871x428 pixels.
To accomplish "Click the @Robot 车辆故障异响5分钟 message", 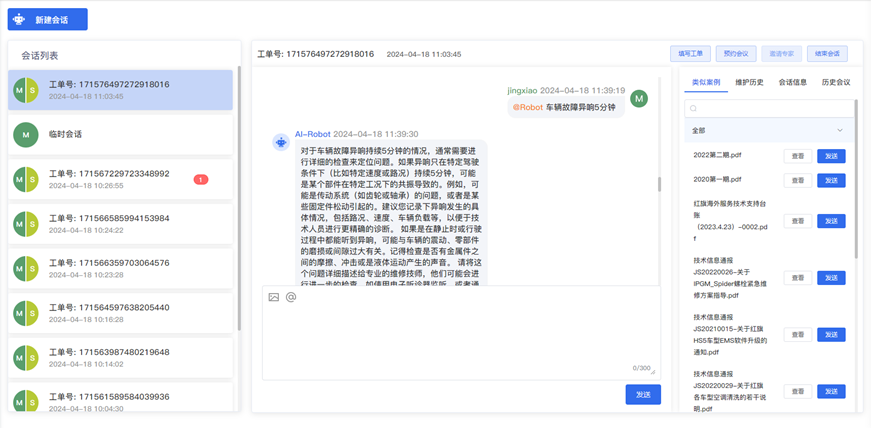I will click(x=566, y=107).
